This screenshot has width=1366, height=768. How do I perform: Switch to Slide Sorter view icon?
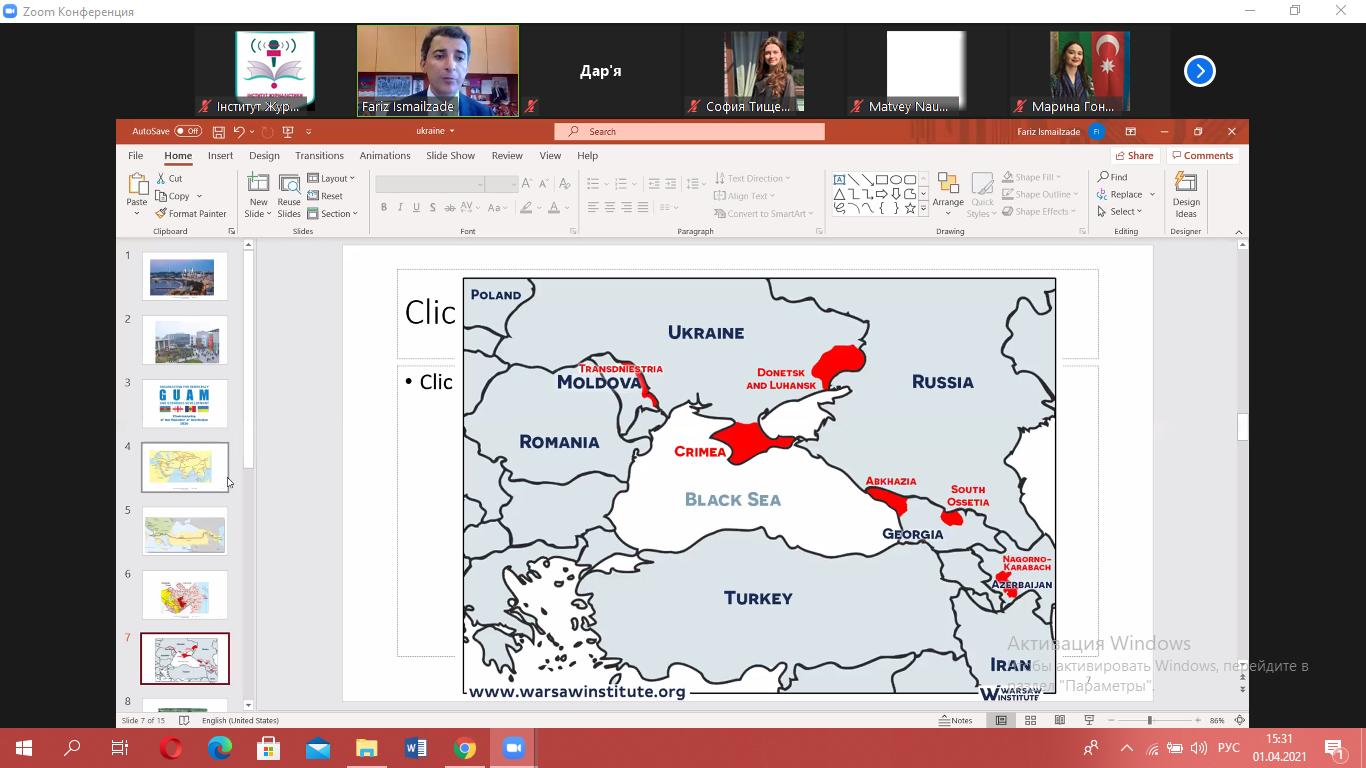pos(1030,720)
